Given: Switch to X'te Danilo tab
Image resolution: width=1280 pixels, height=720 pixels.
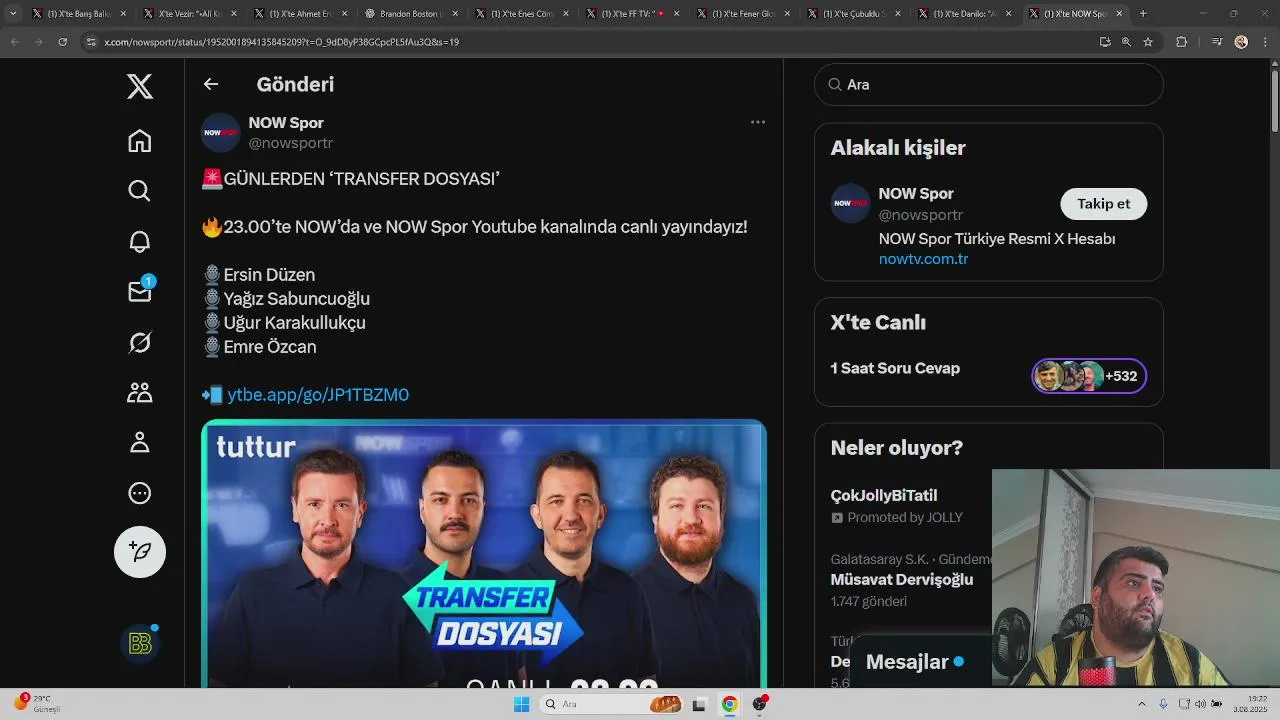Looking at the screenshot, I should click(967, 14).
